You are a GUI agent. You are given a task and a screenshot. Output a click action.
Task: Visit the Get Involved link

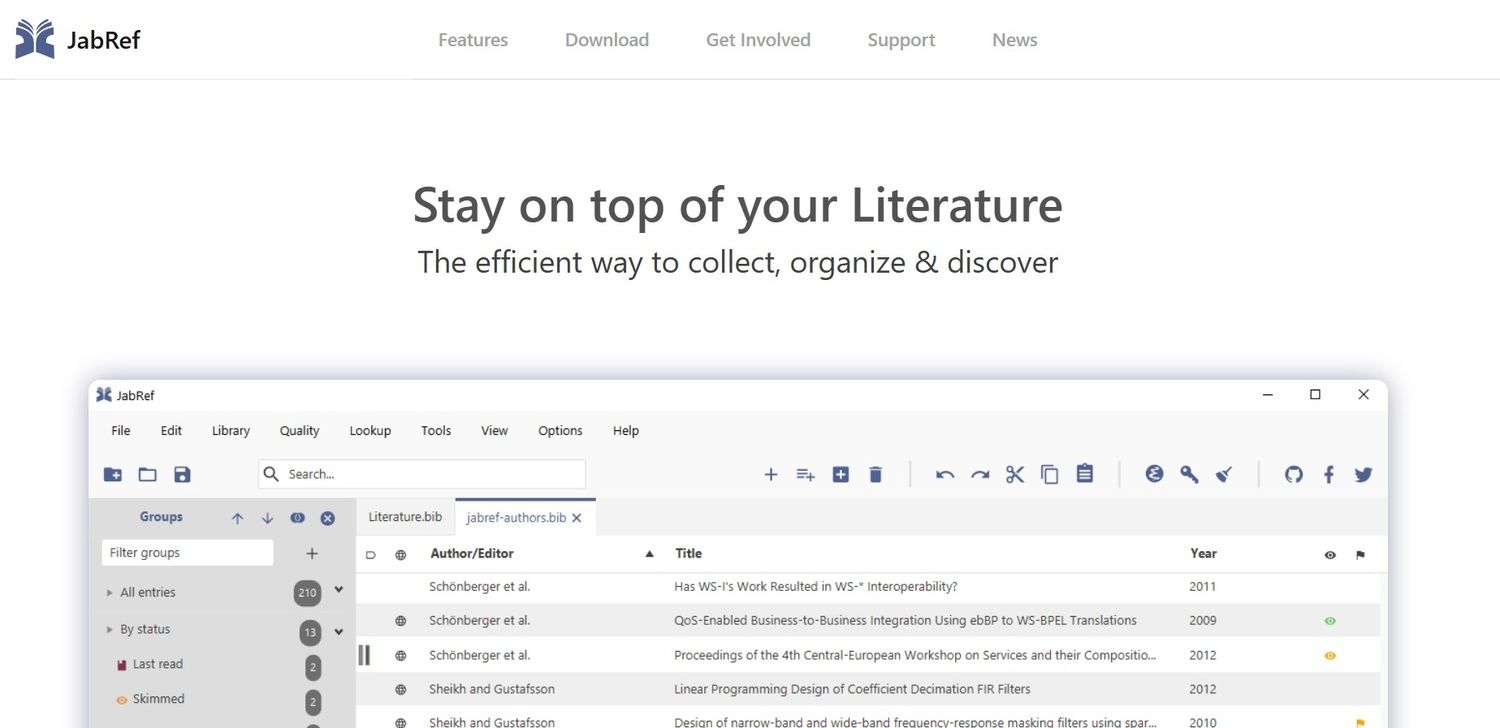(758, 40)
